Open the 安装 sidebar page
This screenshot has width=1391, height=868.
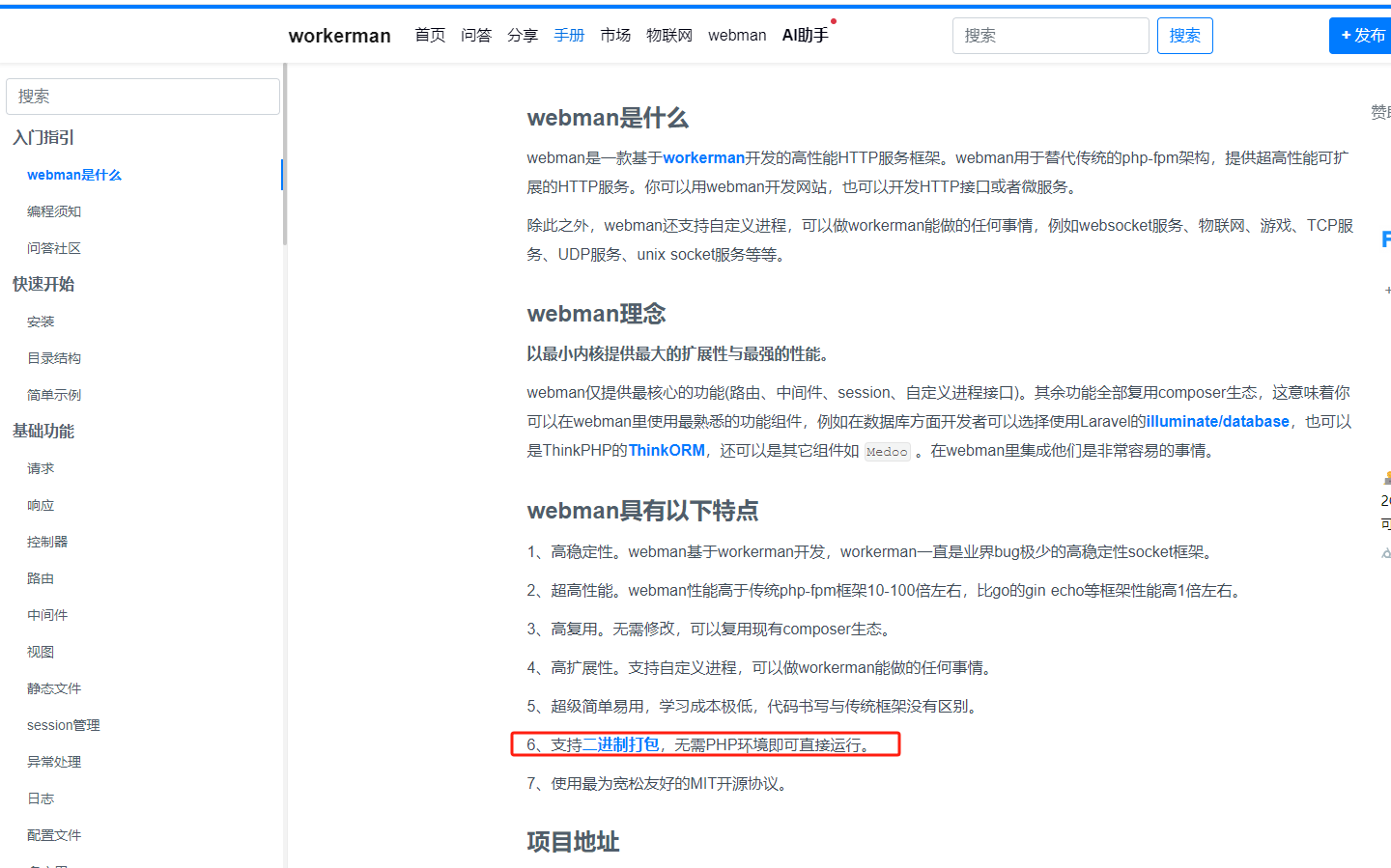(x=41, y=322)
